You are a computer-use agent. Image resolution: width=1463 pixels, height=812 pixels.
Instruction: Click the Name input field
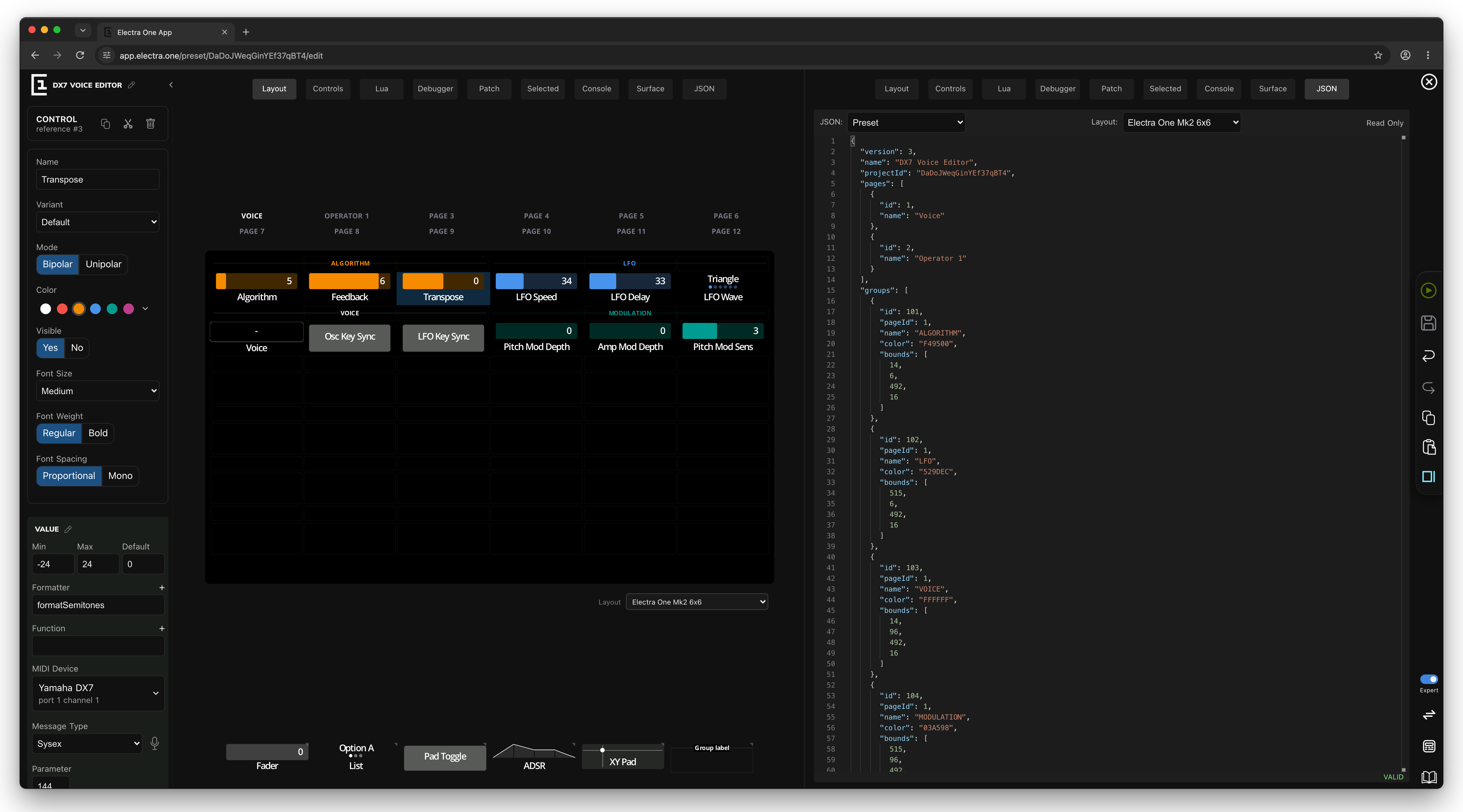(98, 179)
